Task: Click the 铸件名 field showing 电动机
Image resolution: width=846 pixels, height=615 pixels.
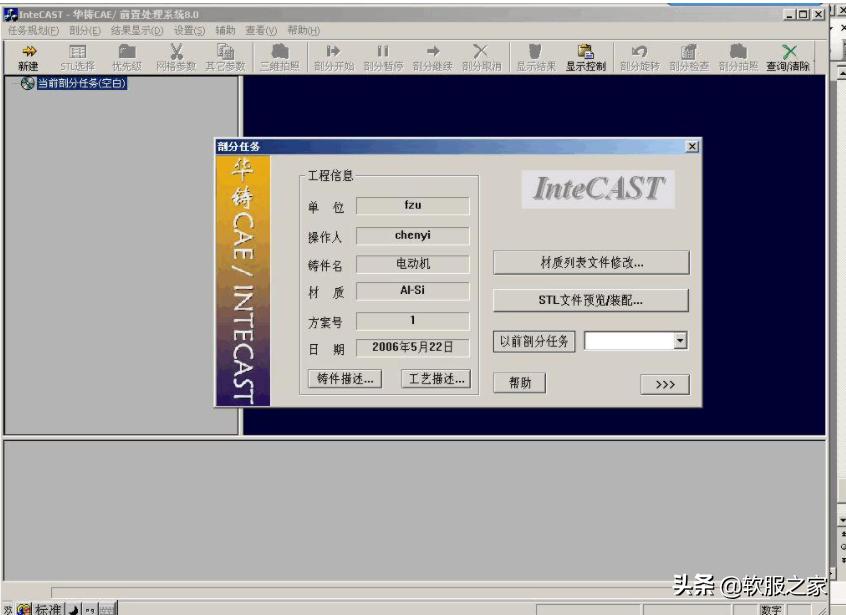Action: [x=412, y=265]
